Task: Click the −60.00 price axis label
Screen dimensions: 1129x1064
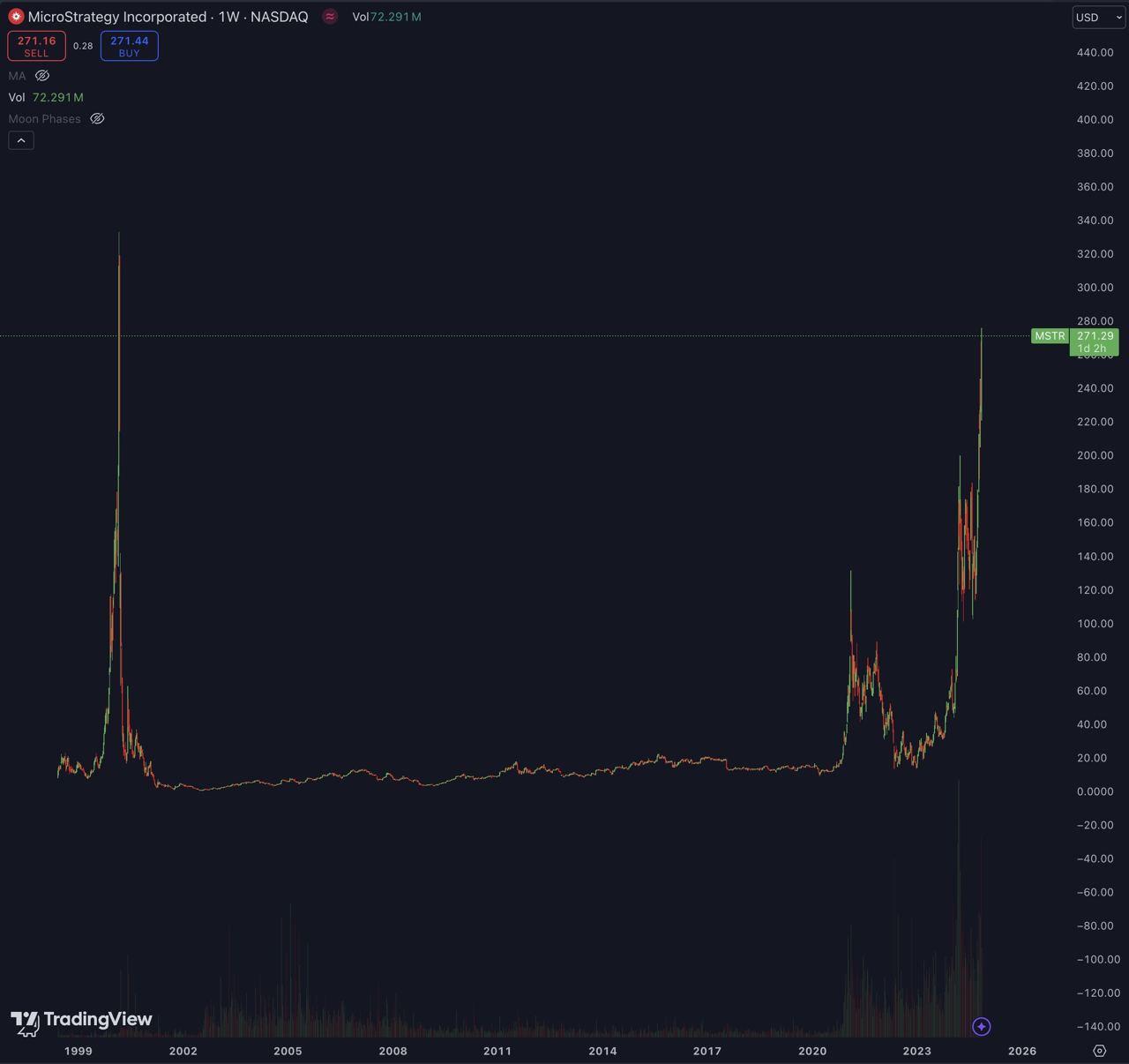Action: click(1095, 892)
